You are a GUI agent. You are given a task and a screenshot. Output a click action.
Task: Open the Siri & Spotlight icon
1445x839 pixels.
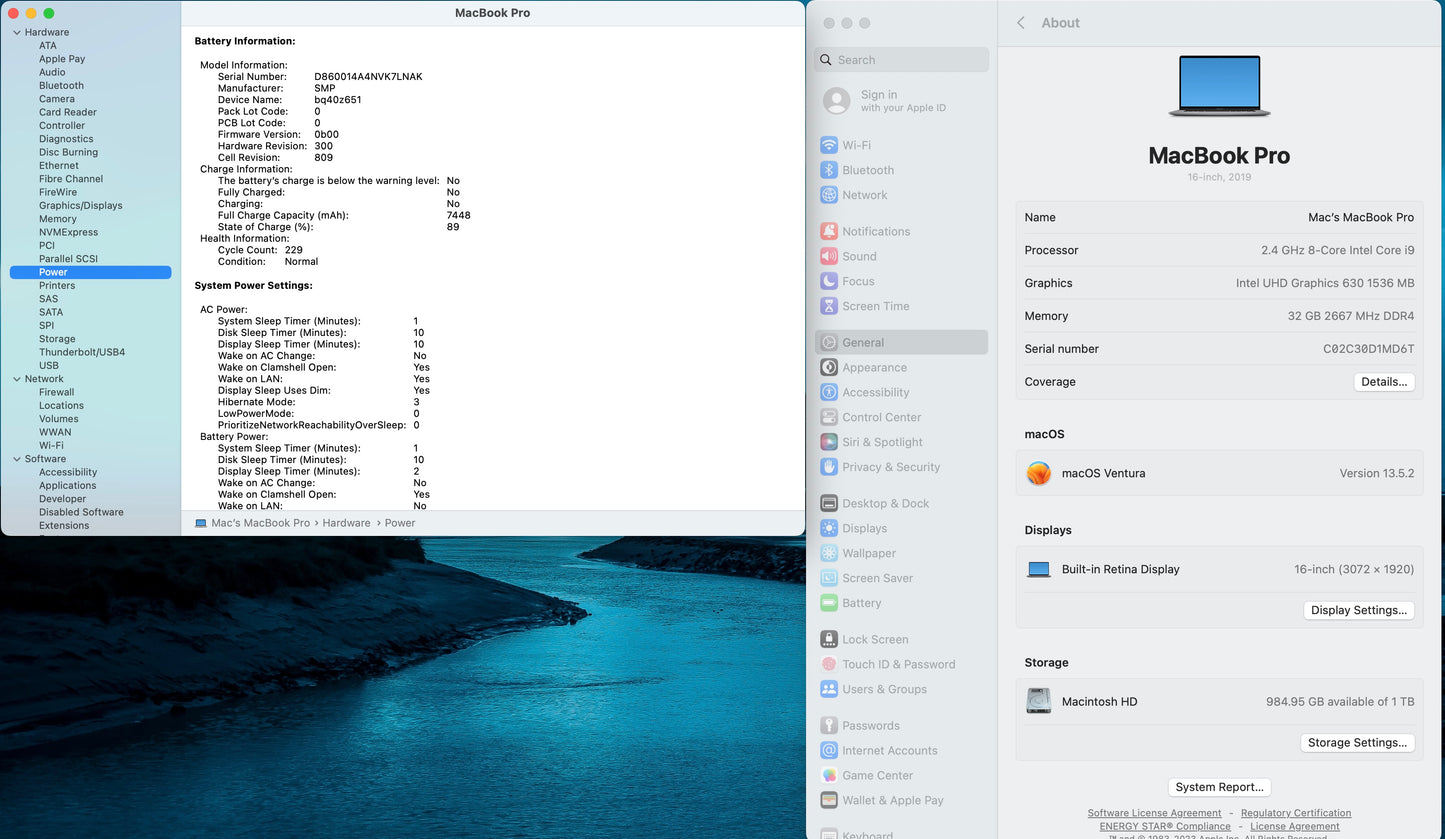[x=828, y=442]
